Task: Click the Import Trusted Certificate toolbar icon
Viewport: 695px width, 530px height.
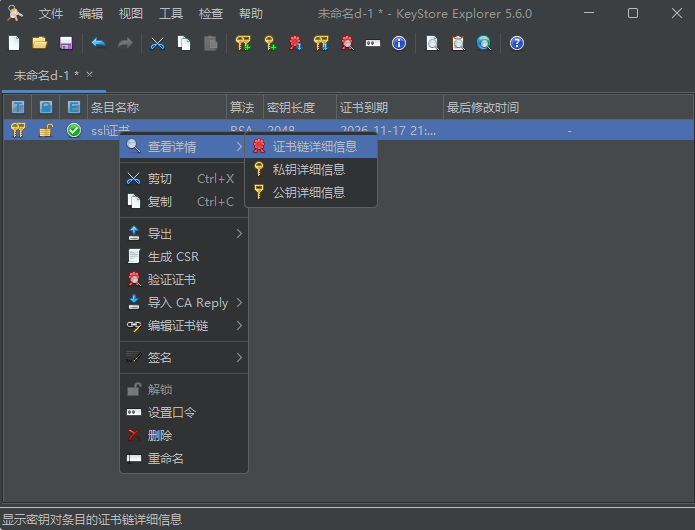Action: click(x=295, y=43)
